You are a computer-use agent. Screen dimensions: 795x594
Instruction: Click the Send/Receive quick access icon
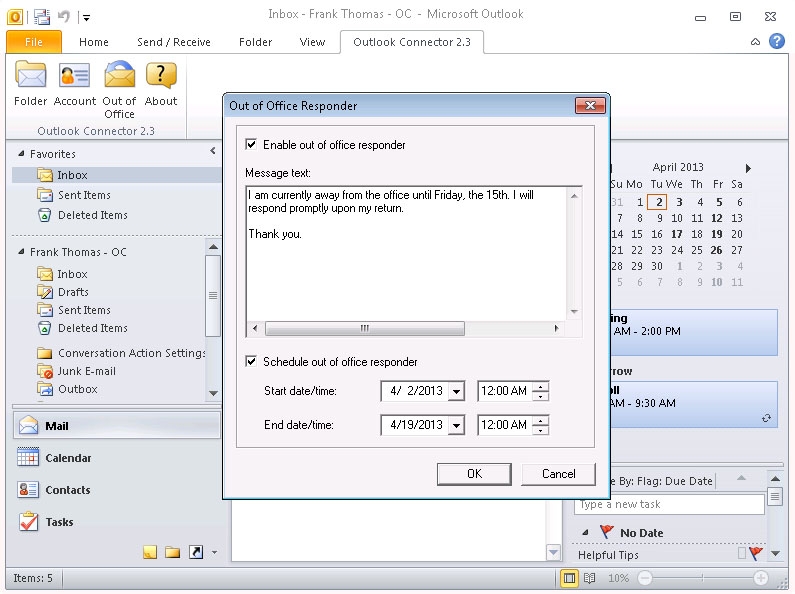pyautogui.click(x=42, y=17)
